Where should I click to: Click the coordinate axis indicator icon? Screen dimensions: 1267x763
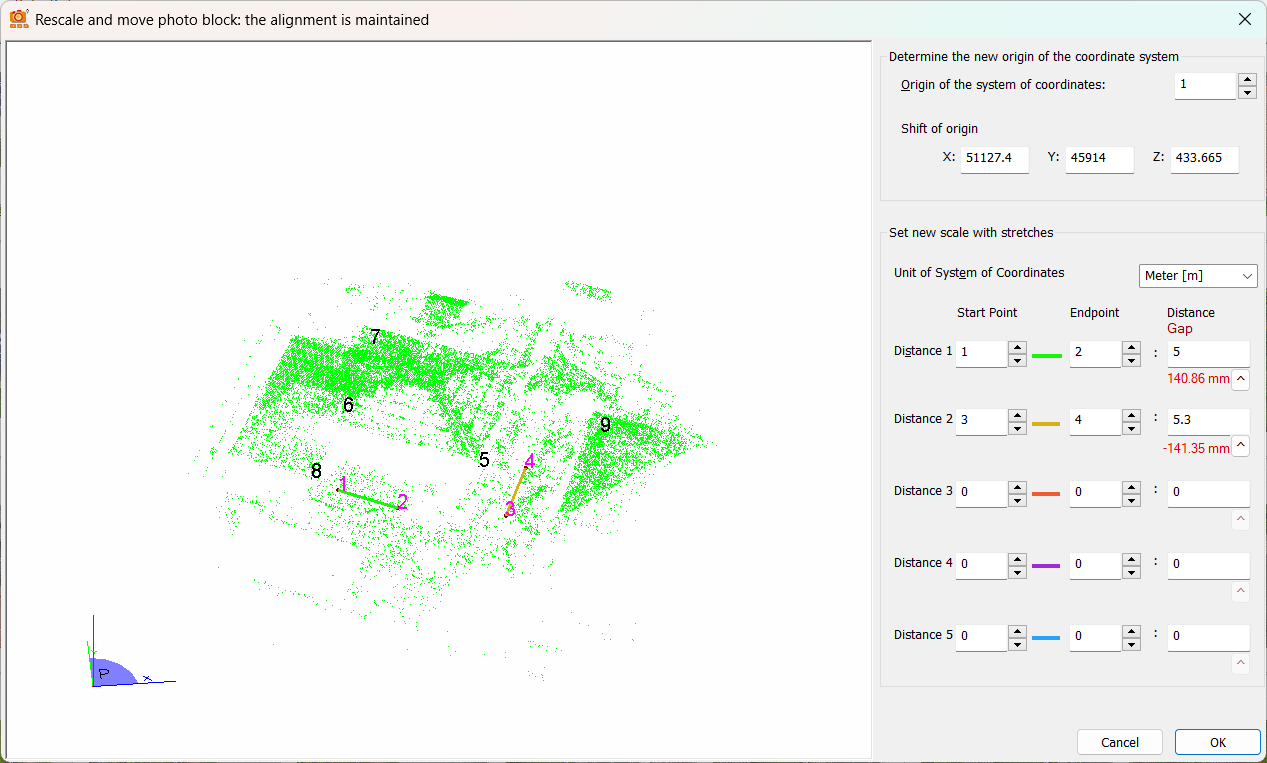click(120, 668)
